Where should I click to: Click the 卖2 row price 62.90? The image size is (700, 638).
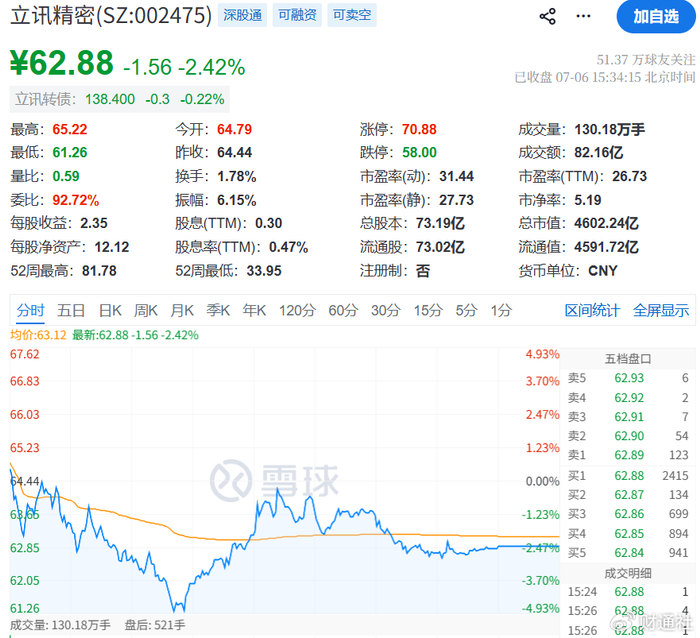point(629,436)
